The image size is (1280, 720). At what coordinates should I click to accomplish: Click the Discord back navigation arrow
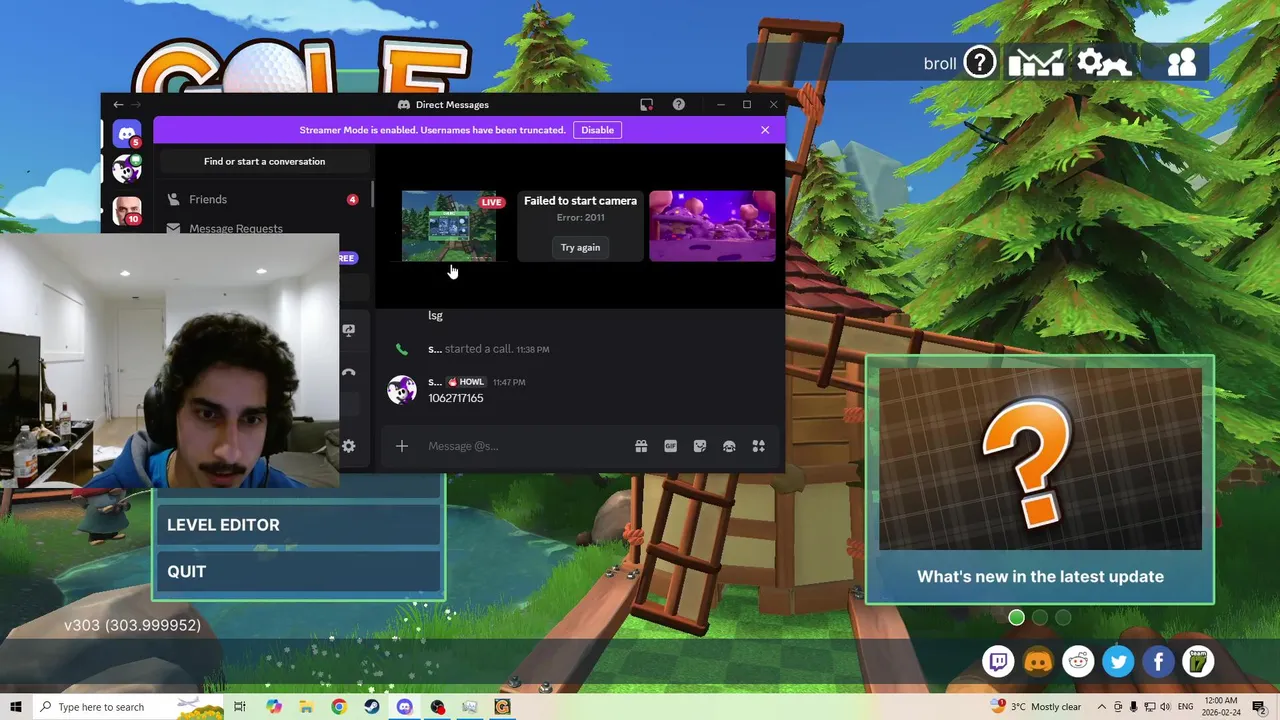[x=118, y=104]
